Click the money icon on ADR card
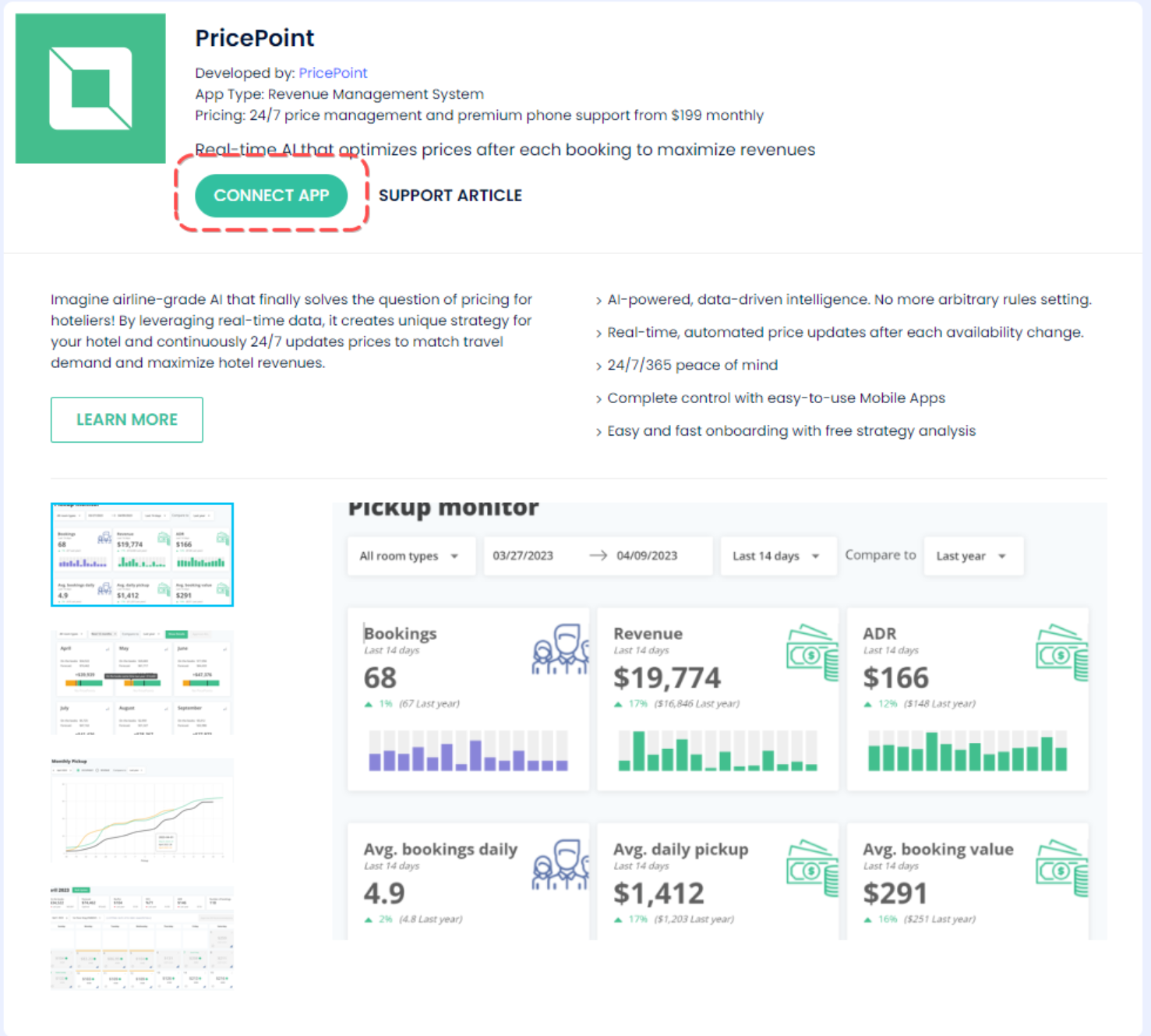This screenshot has width=1151, height=1036. click(x=1061, y=652)
